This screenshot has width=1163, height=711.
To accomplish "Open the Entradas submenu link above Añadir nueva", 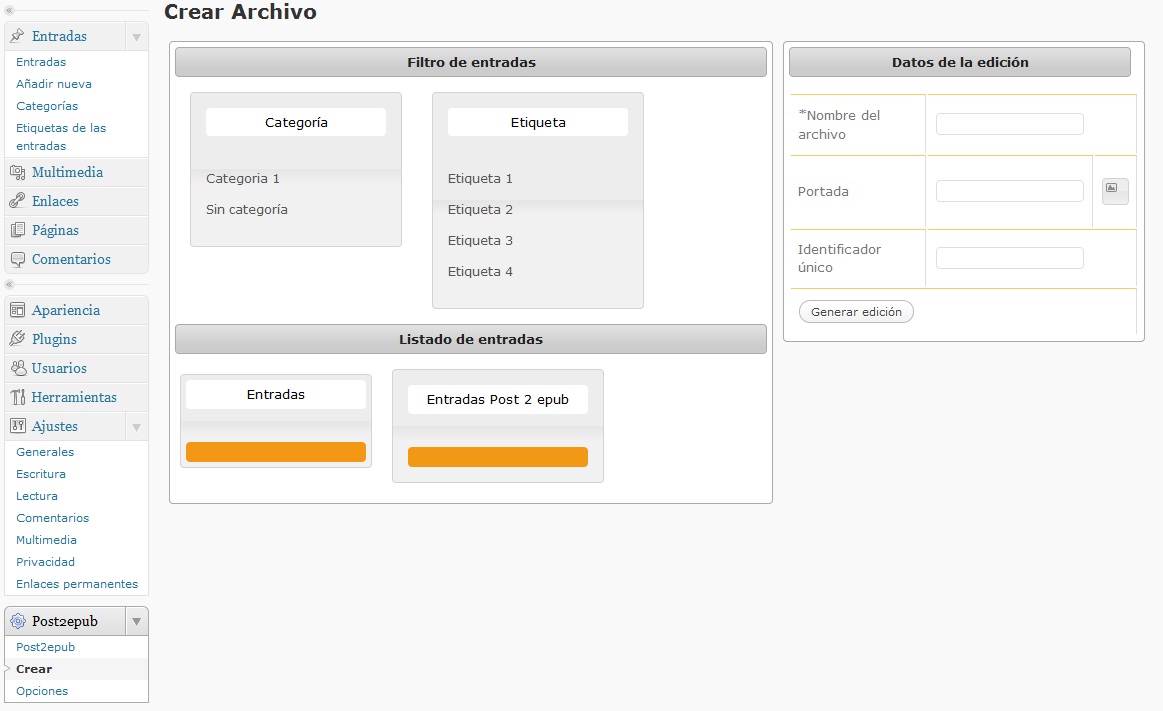I will [x=41, y=62].
